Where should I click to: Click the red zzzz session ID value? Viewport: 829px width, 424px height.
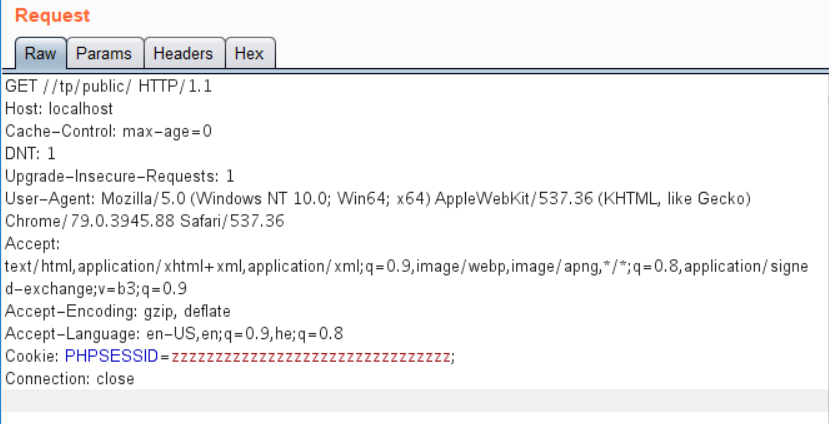pos(310,356)
